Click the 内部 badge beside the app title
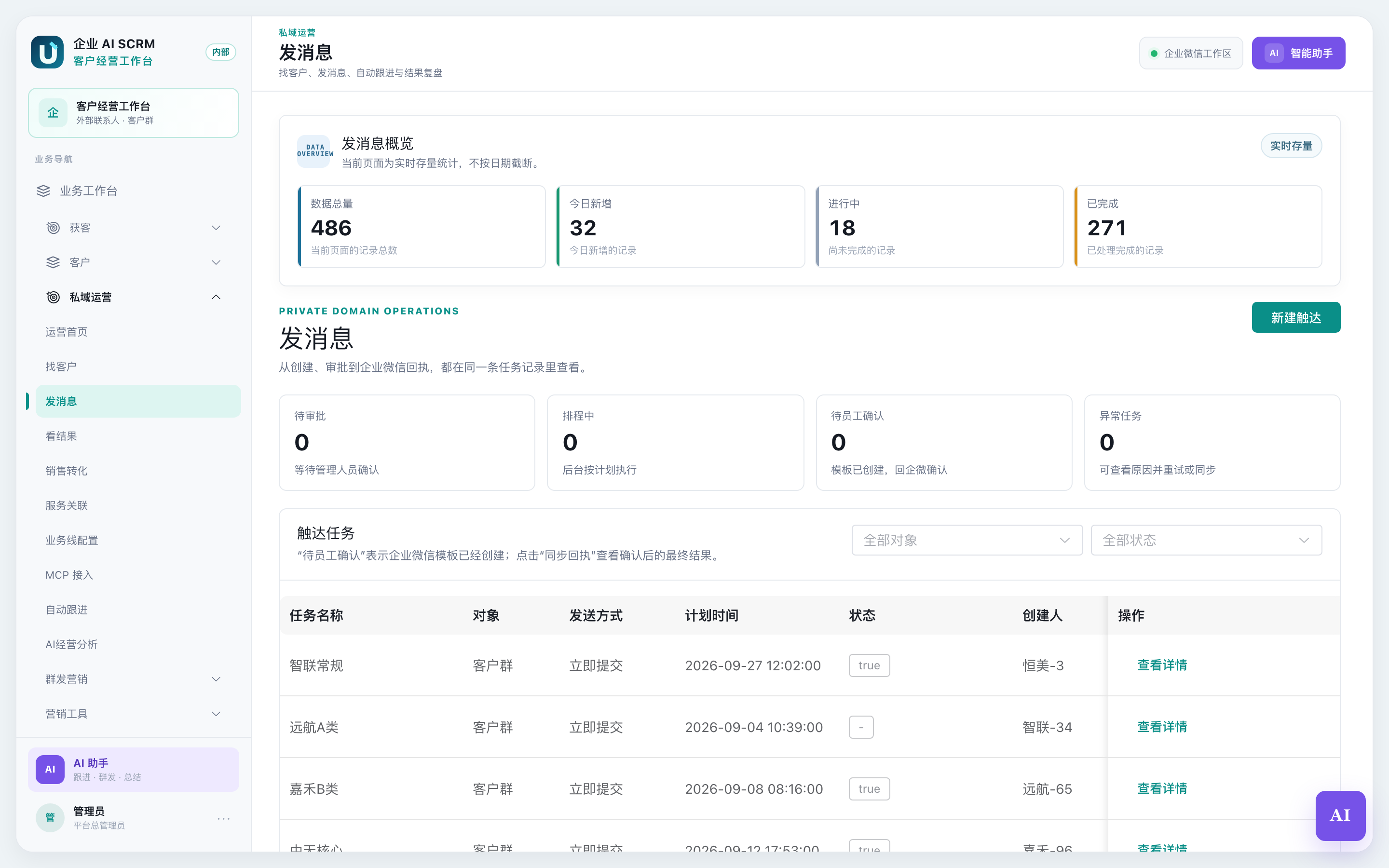Screen dimensions: 1389x868 (x=221, y=52)
